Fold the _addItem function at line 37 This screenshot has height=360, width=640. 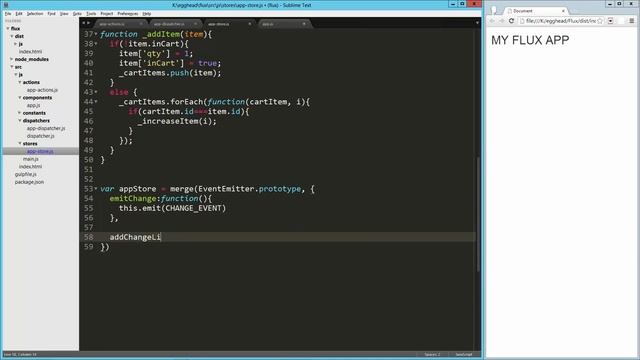(96, 34)
